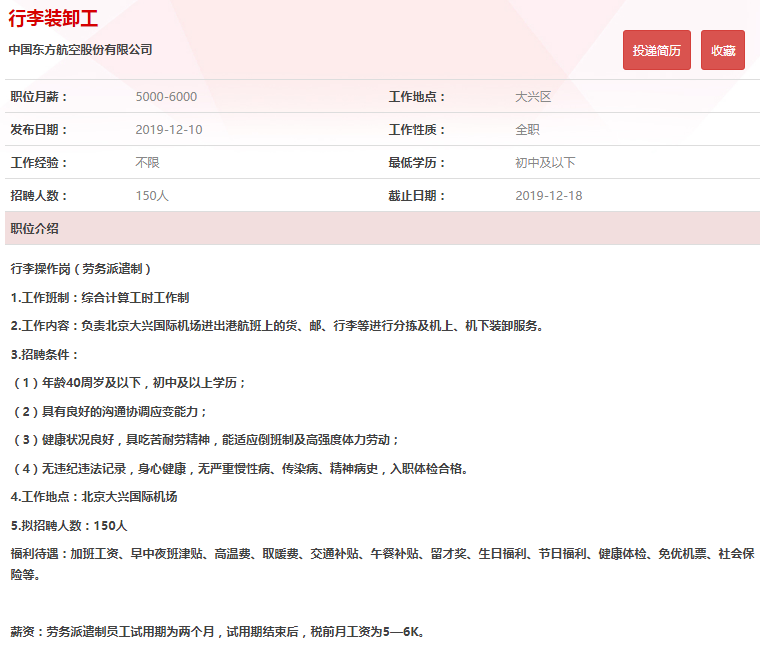Select the 2.工作内容 description line

point(277,326)
